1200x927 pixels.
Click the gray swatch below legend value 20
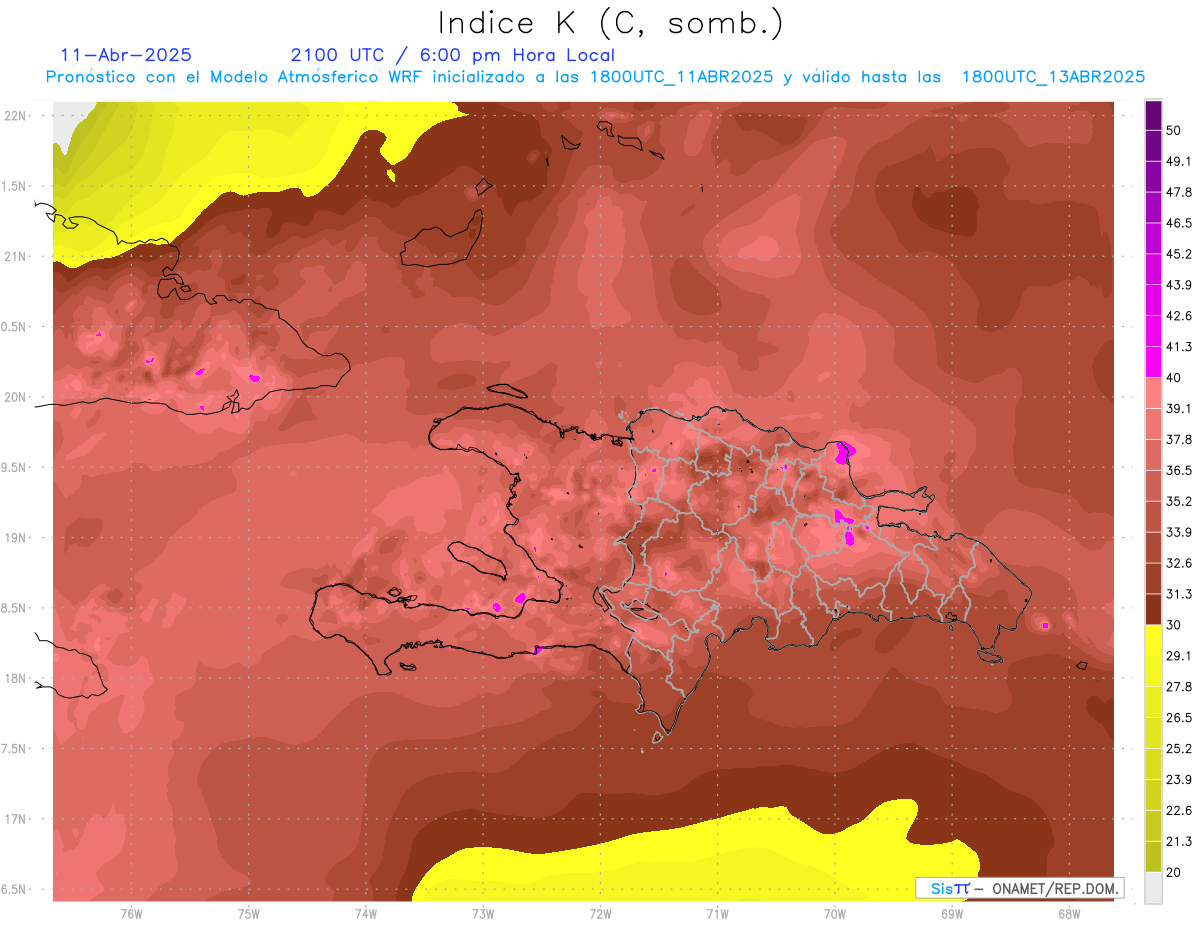tap(1153, 888)
